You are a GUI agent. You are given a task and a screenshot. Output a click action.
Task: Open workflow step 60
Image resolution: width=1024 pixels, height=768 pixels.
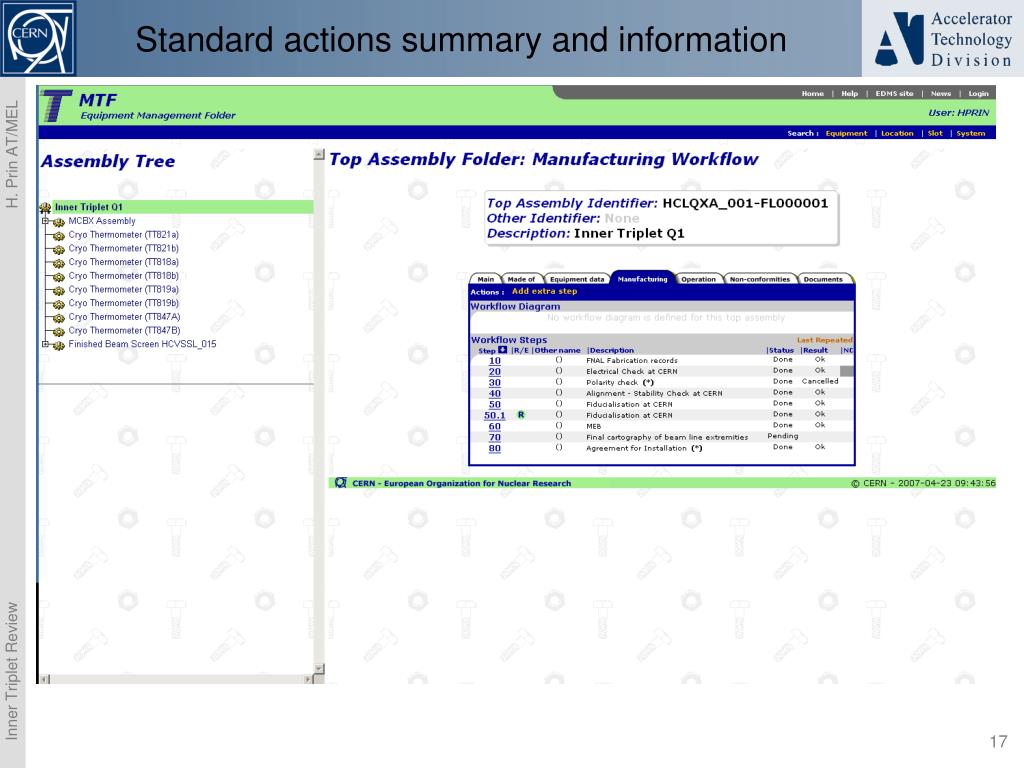[494, 426]
